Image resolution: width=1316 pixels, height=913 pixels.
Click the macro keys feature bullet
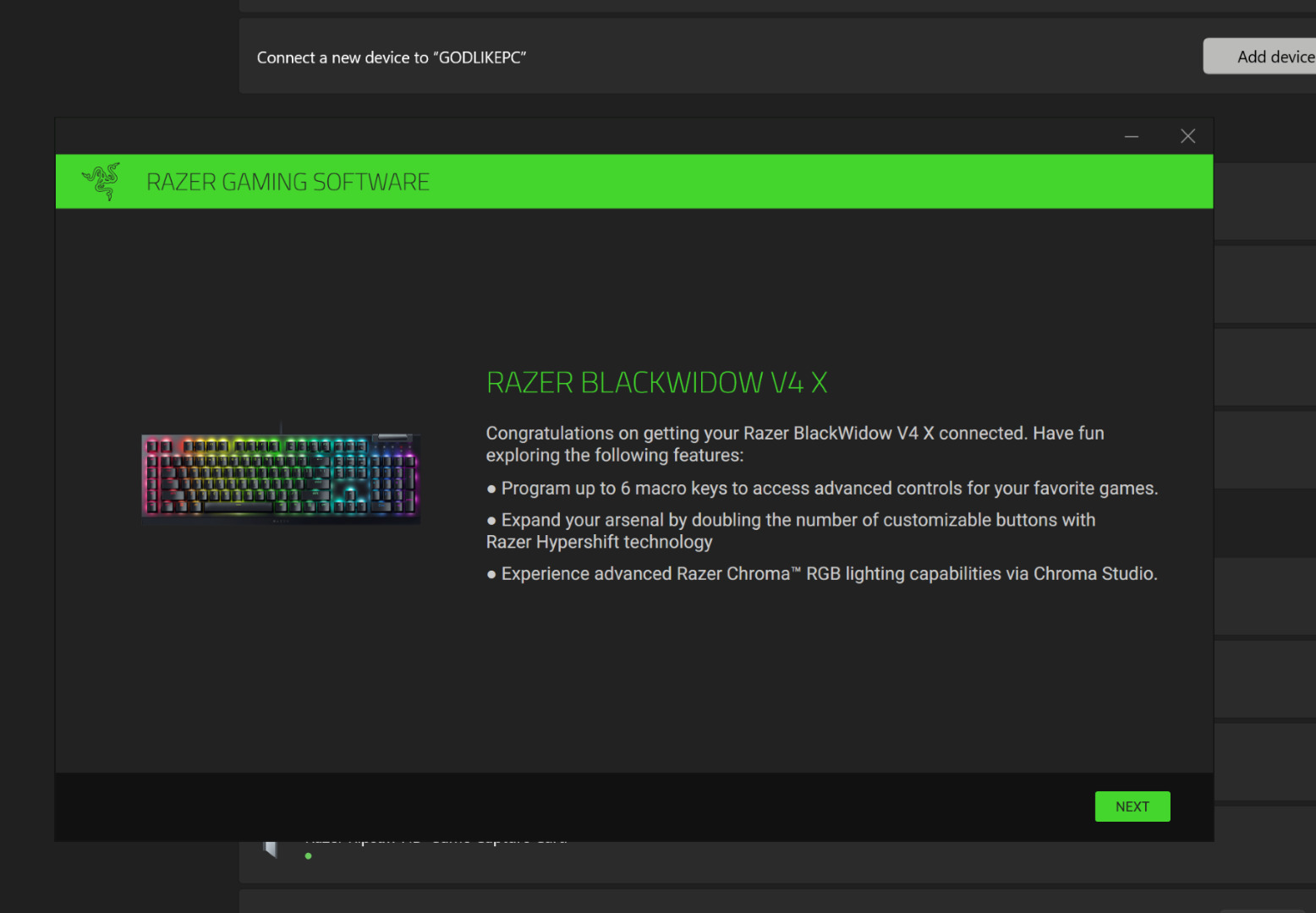tap(829, 489)
